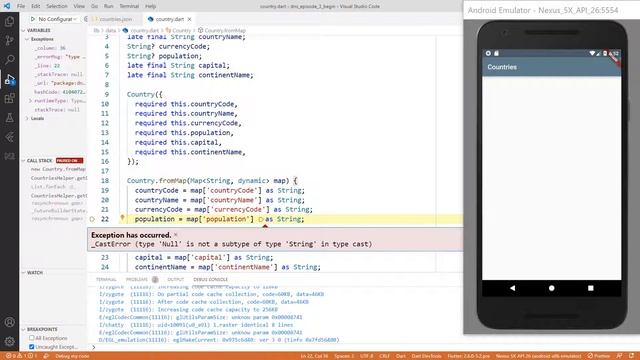Open the File menu

click(21, 6)
